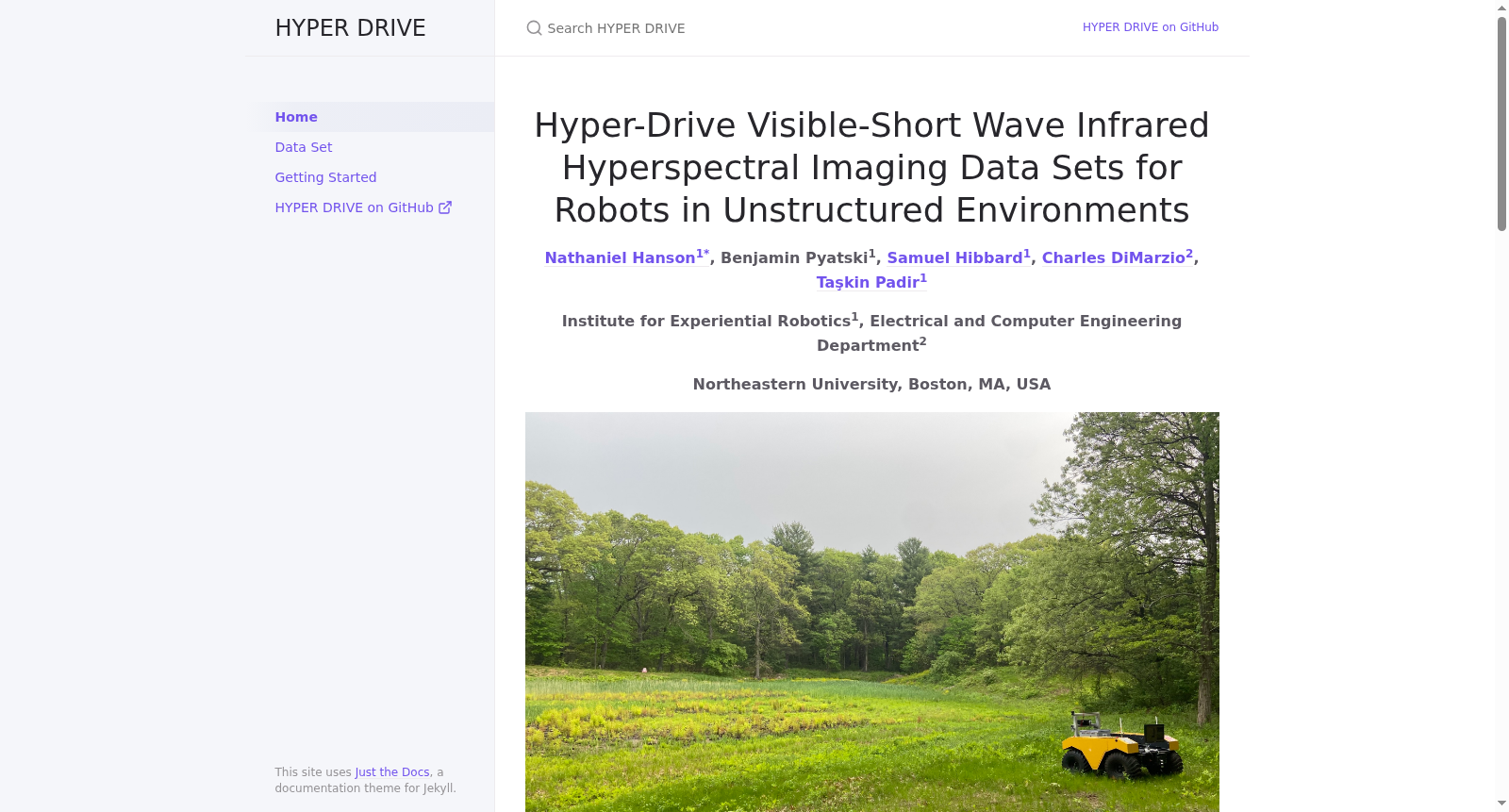
Task: Click the "Institute for Experiential Robotics" text
Action: click(x=706, y=321)
